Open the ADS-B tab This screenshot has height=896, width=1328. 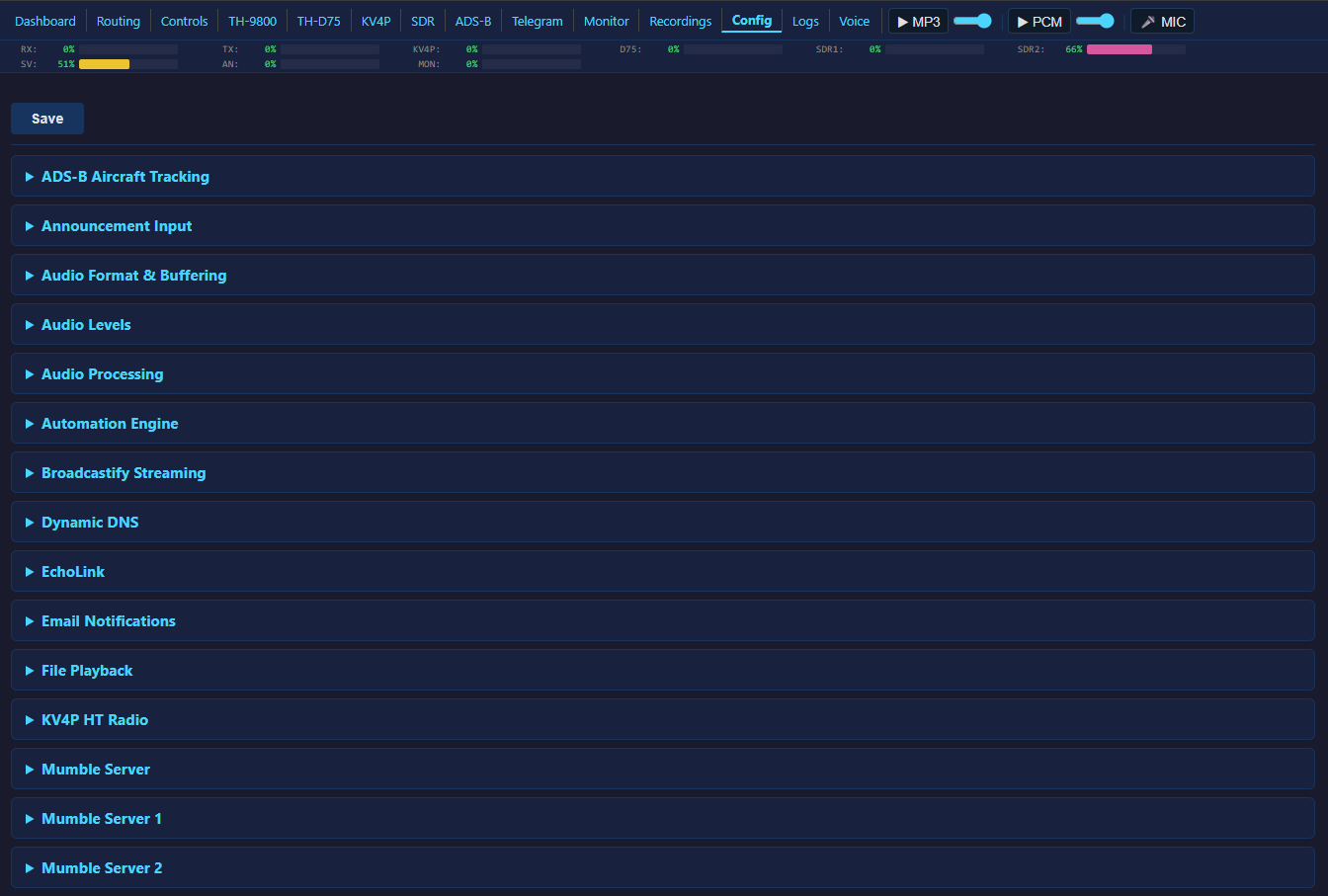click(x=473, y=21)
